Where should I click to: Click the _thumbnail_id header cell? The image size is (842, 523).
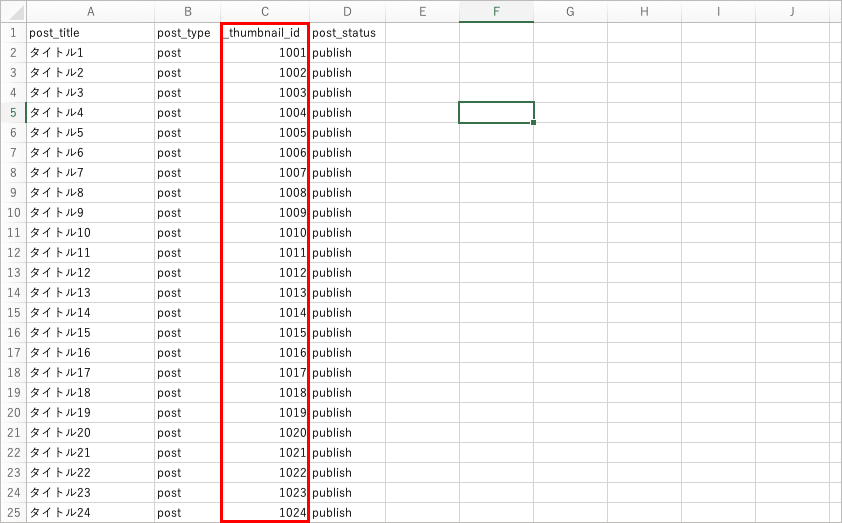pos(265,33)
